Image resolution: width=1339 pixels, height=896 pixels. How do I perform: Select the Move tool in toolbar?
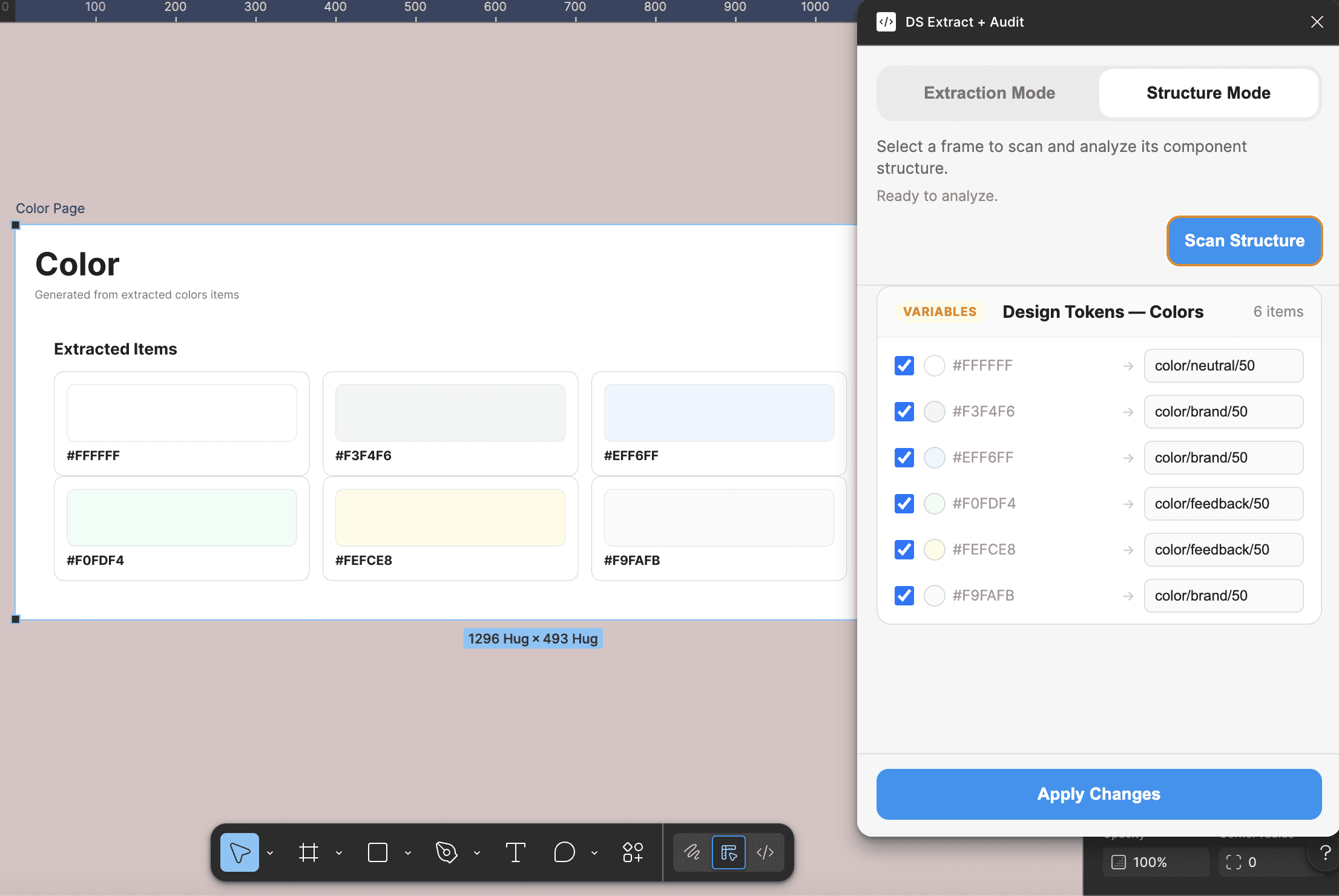pyautogui.click(x=239, y=852)
